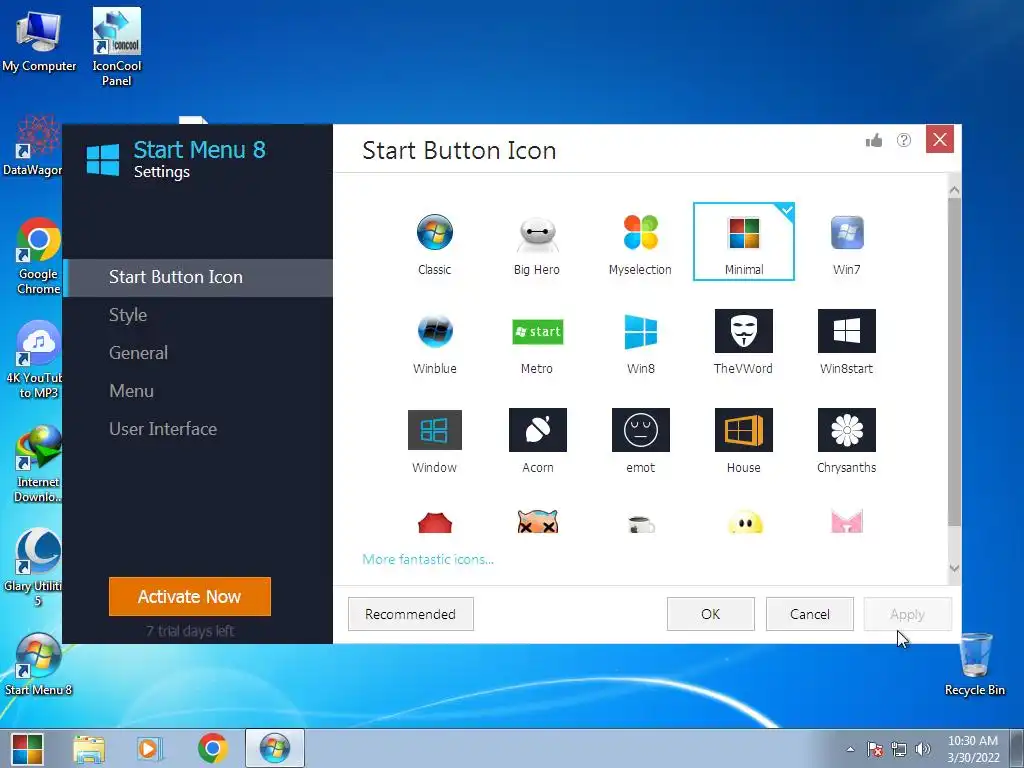This screenshot has height=768, width=1024.
Task: Open the Windows Start button on taskbar
Action: 27,748
